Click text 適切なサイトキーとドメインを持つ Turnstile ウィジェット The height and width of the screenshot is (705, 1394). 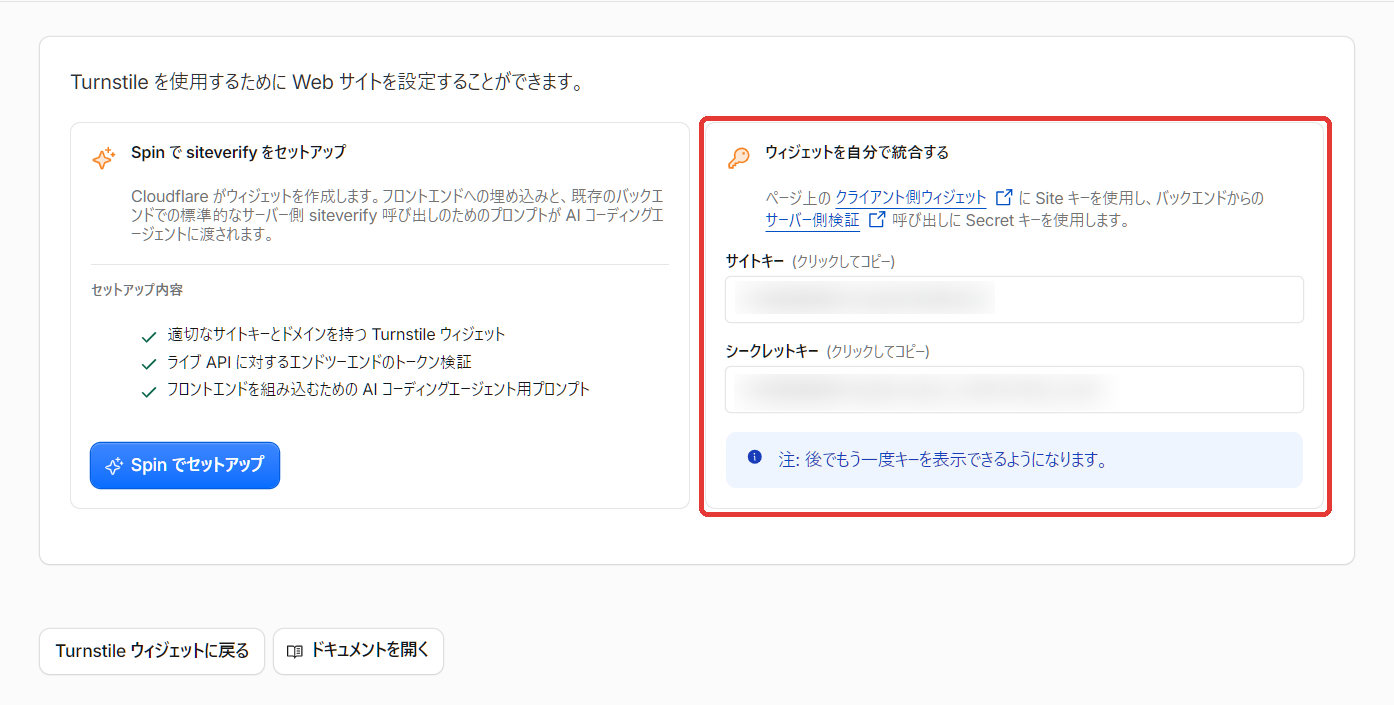tap(337, 334)
